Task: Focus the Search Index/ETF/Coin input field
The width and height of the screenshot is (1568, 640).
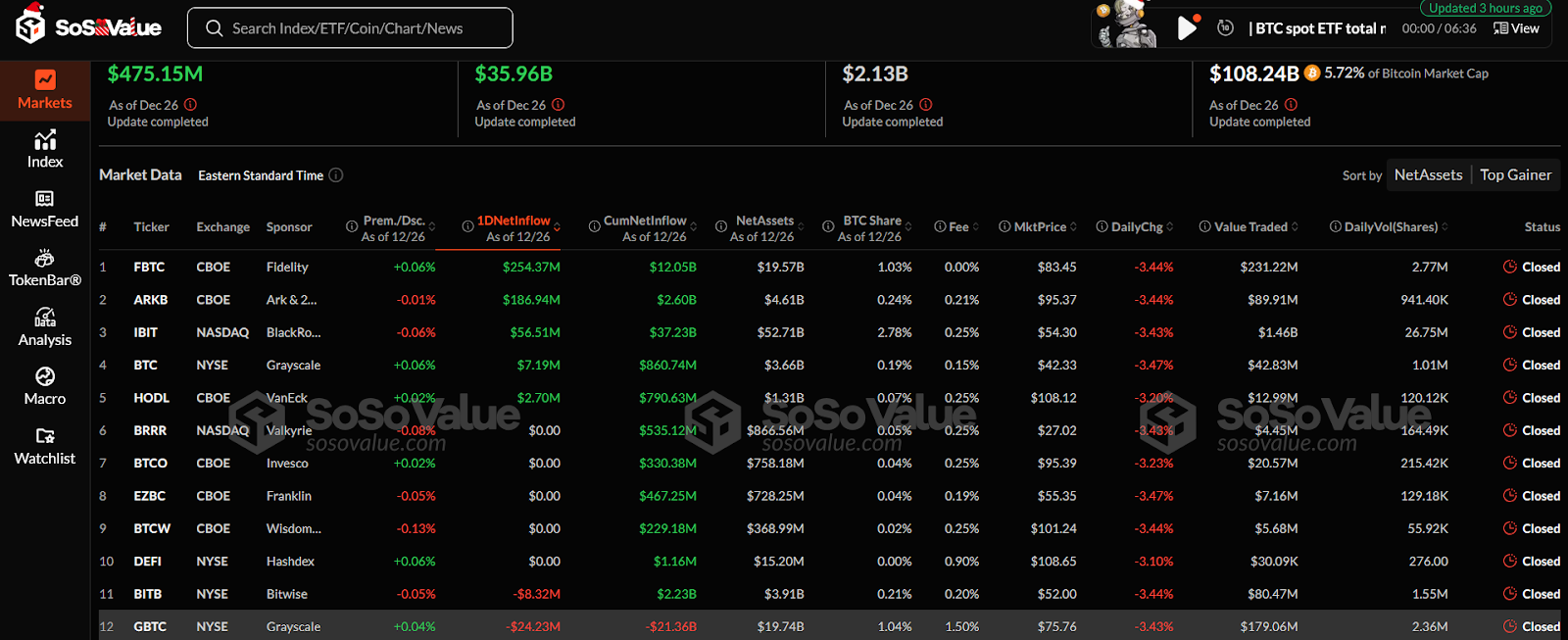Action: pos(350,28)
